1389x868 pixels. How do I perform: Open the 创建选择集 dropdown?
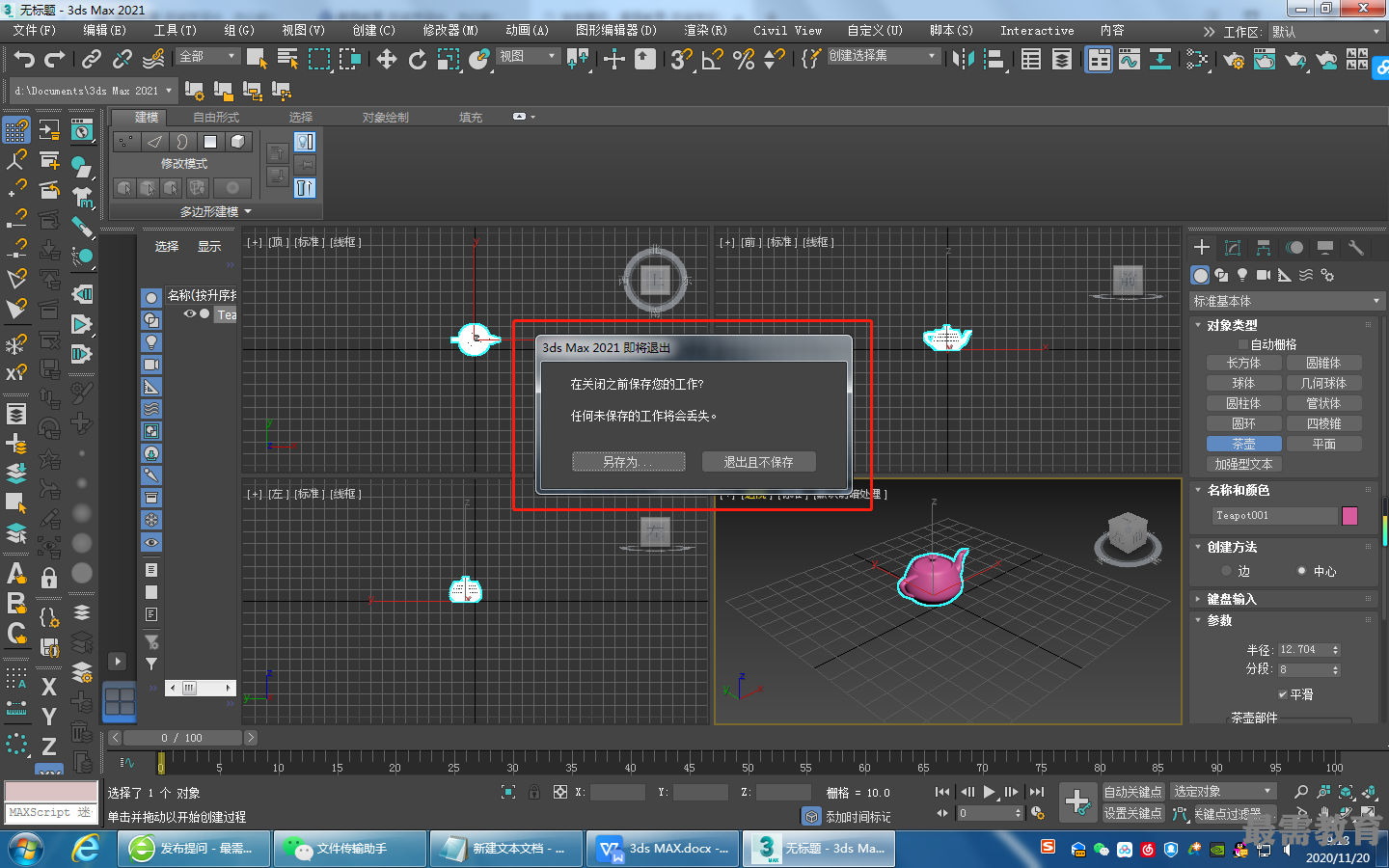883,56
